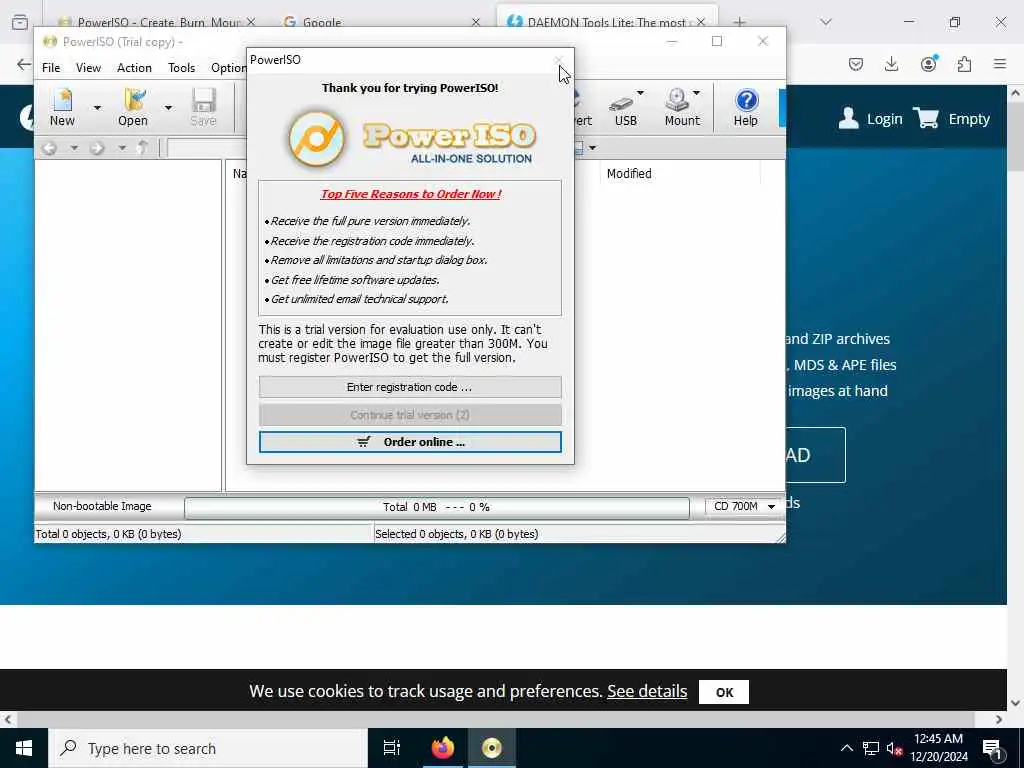Click the user profile icon beside Login
Viewport: 1024px width, 768px height.
848,118
